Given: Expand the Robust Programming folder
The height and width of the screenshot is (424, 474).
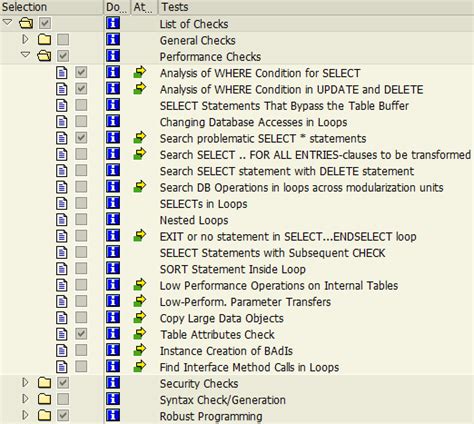Looking at the screenshot, I should click(25, 415).
